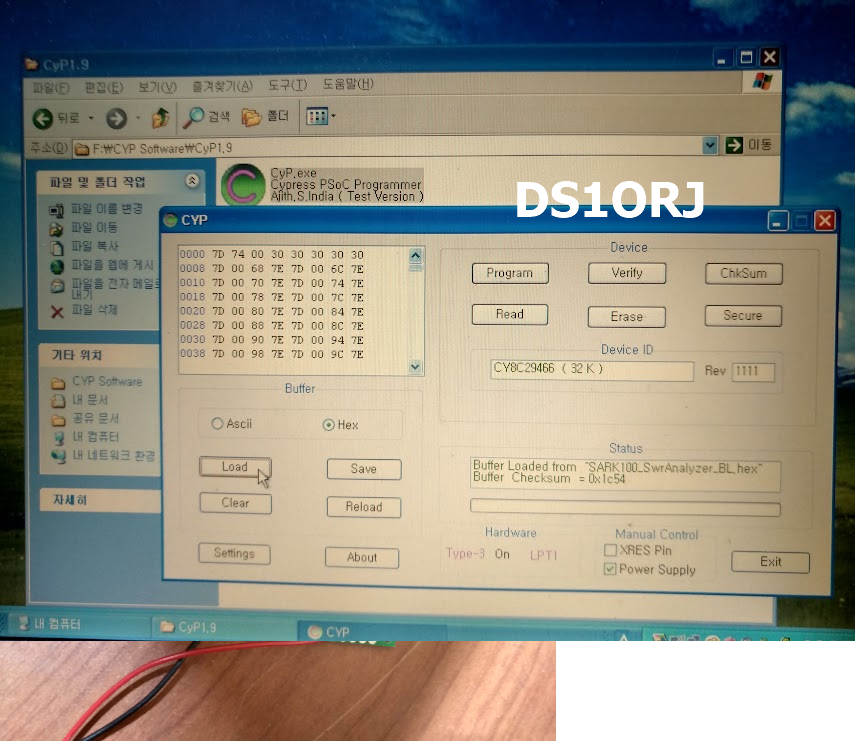Click the Back (뒤로) arrow icon
The height and width of the screenshot is (741, 855).
click(x=43, y=118)
